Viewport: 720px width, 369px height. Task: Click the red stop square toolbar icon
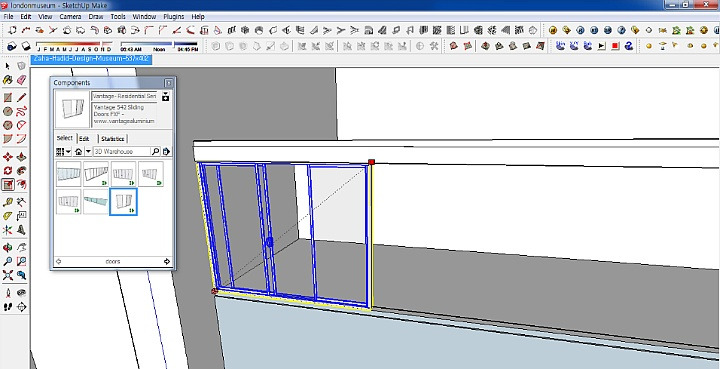615,46
